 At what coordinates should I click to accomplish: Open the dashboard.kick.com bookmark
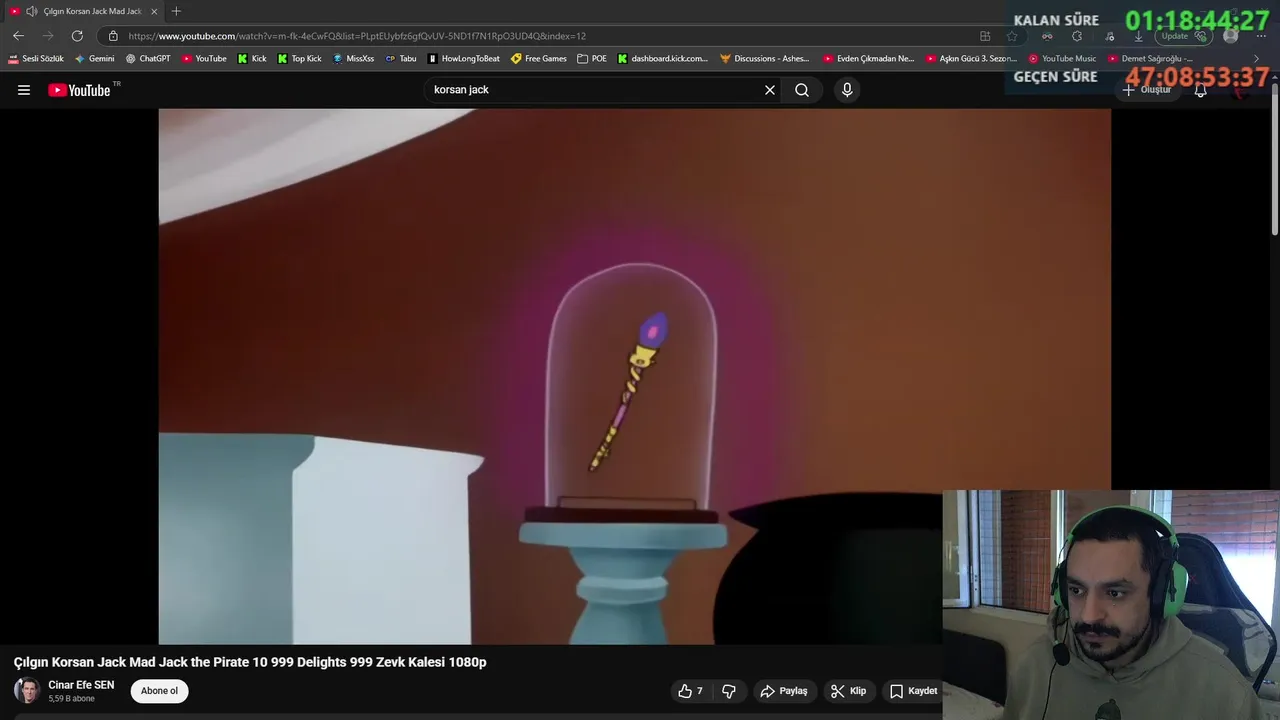pos(663,59)
